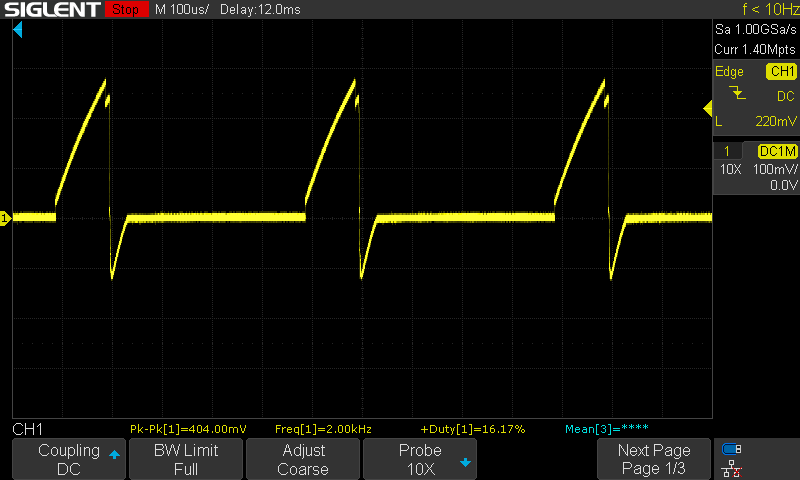Expand the Probe 10X options
Viewport: 800px width, 480px height.
pyautogui.click(x=421, y=459)
